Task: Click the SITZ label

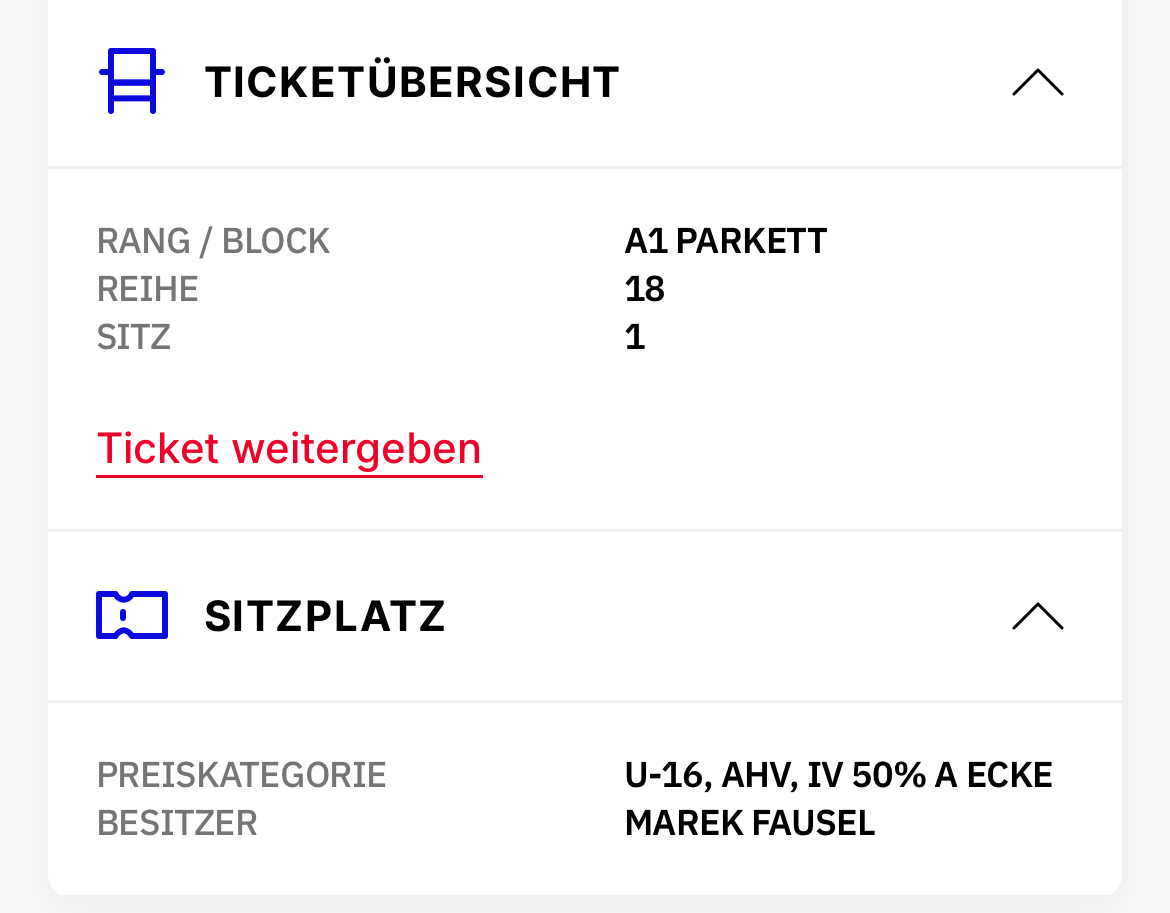Action: coord(134,337)
